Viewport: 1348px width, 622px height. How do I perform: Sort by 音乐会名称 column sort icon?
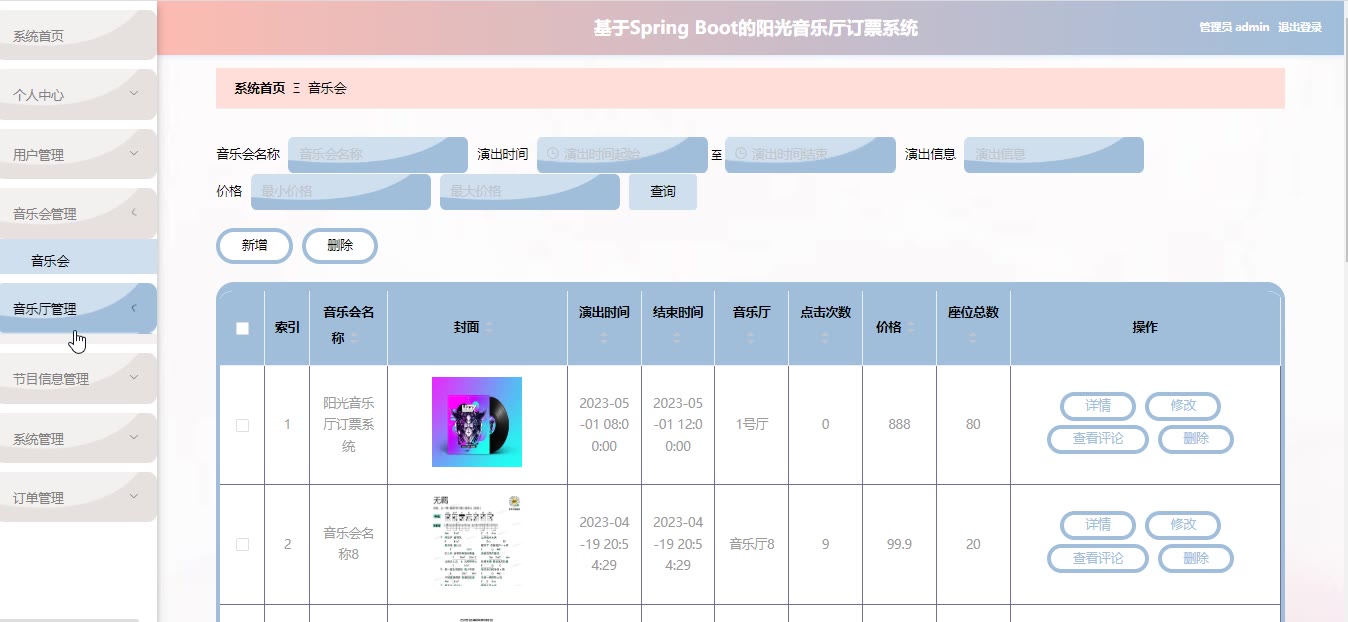pyautogui.click(x=354, y=339)
